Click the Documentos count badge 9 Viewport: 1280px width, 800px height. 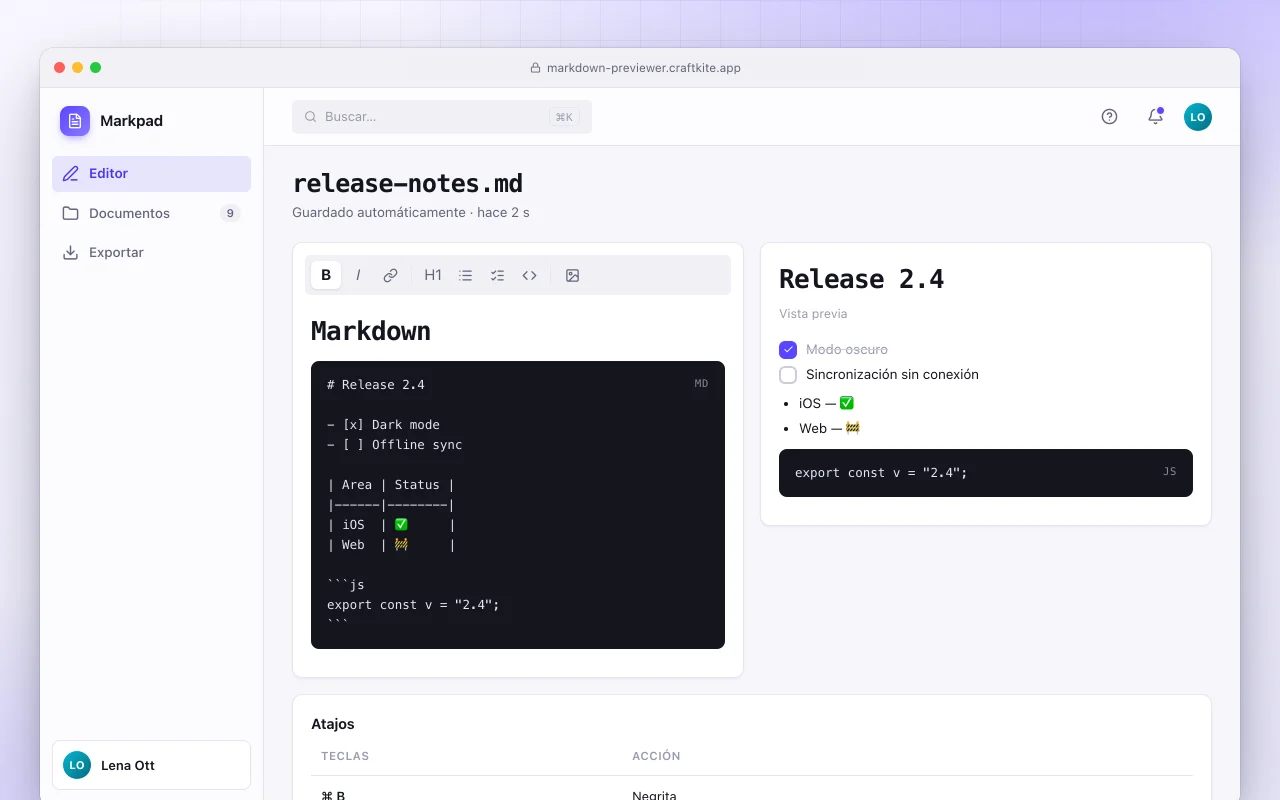[230, 213]
